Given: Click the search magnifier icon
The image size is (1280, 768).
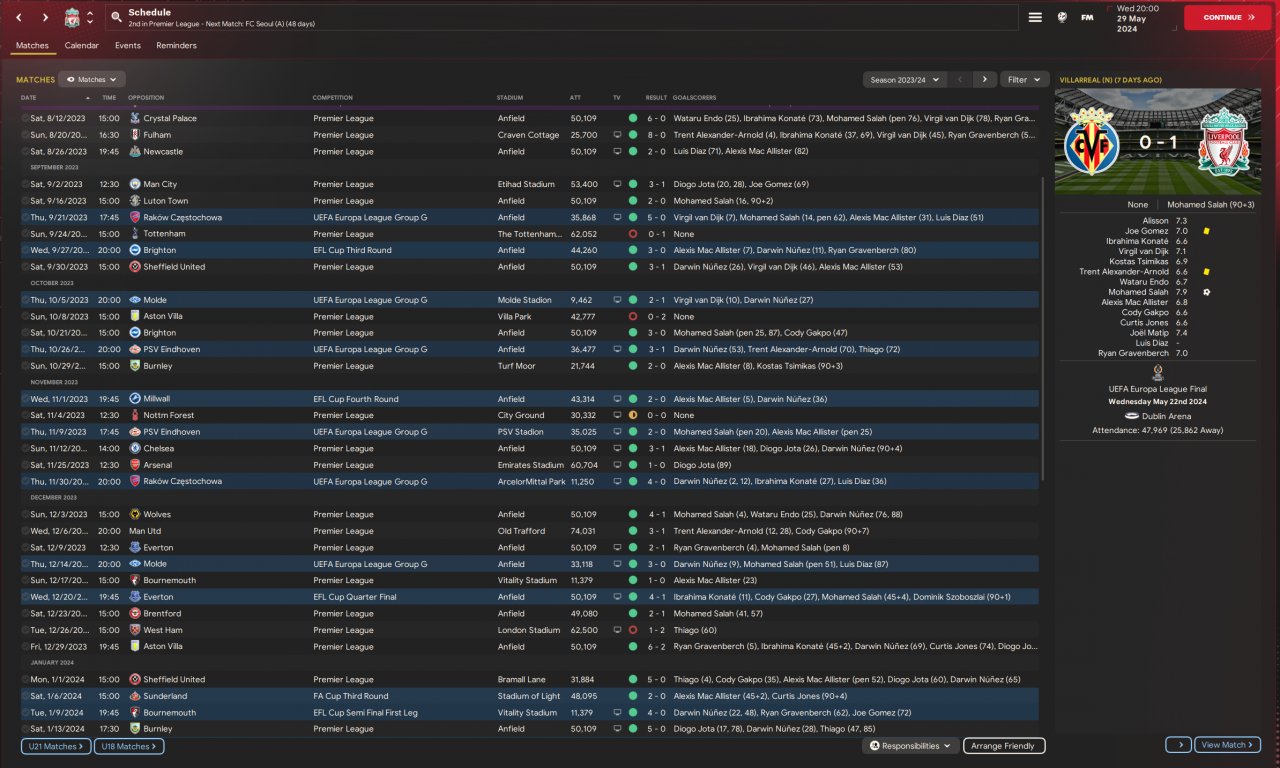Looking at the screenshot, I should click(117, 17).
